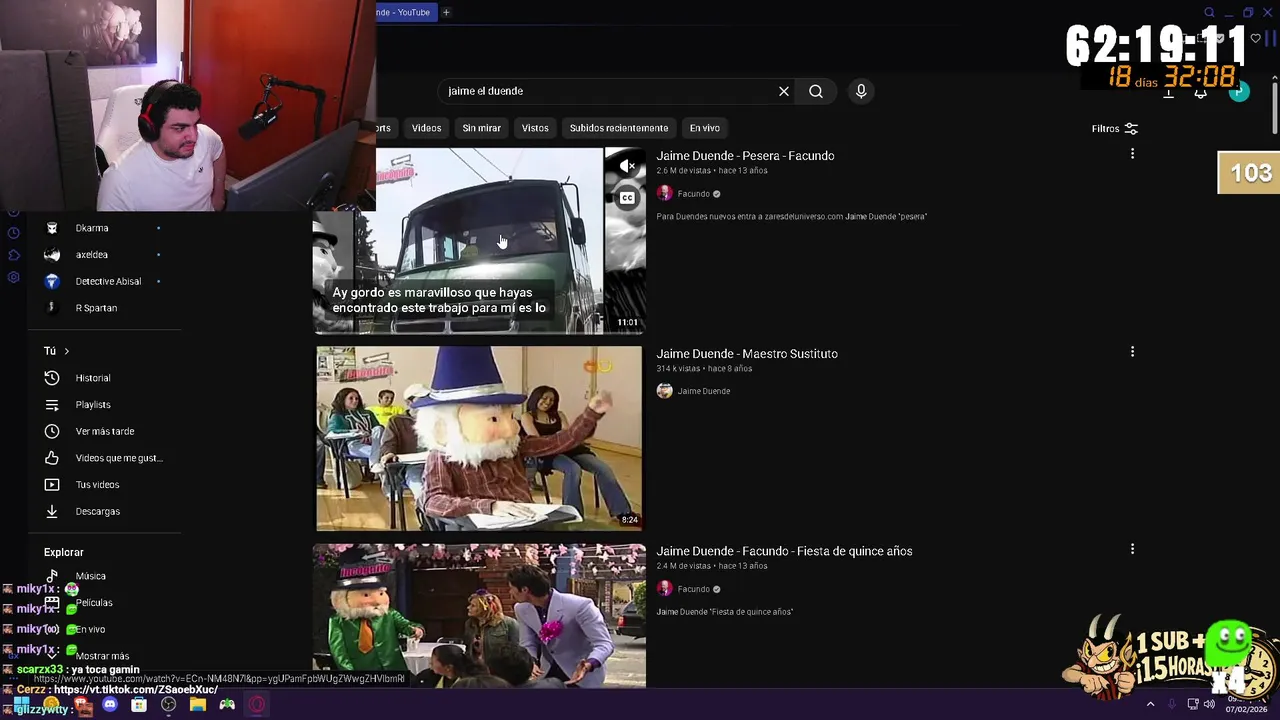Open a new browser tab with plus
1280x720 pixels.
pos(446,12)
